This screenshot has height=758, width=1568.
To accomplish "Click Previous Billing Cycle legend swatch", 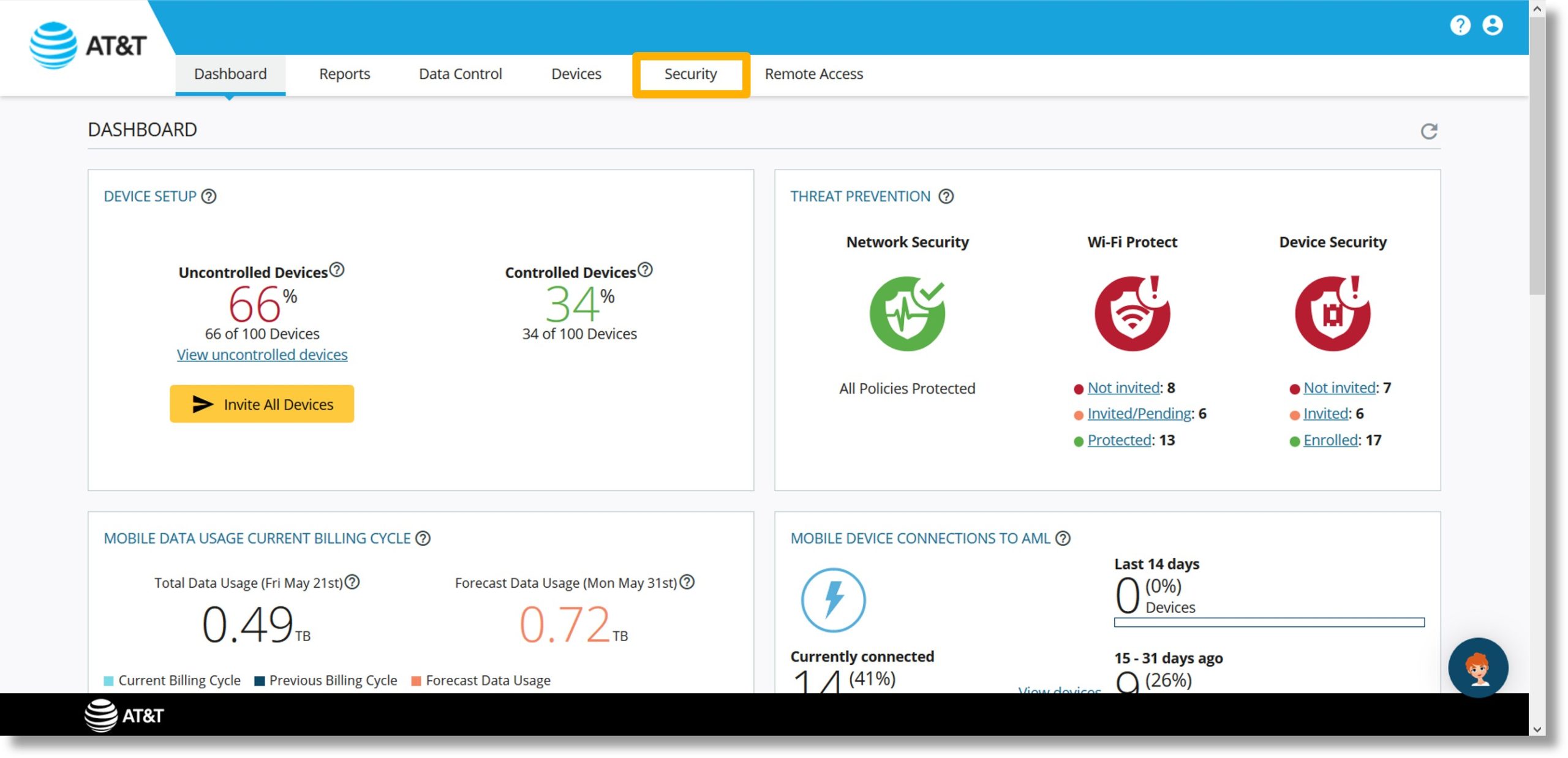I will [260, 681].
